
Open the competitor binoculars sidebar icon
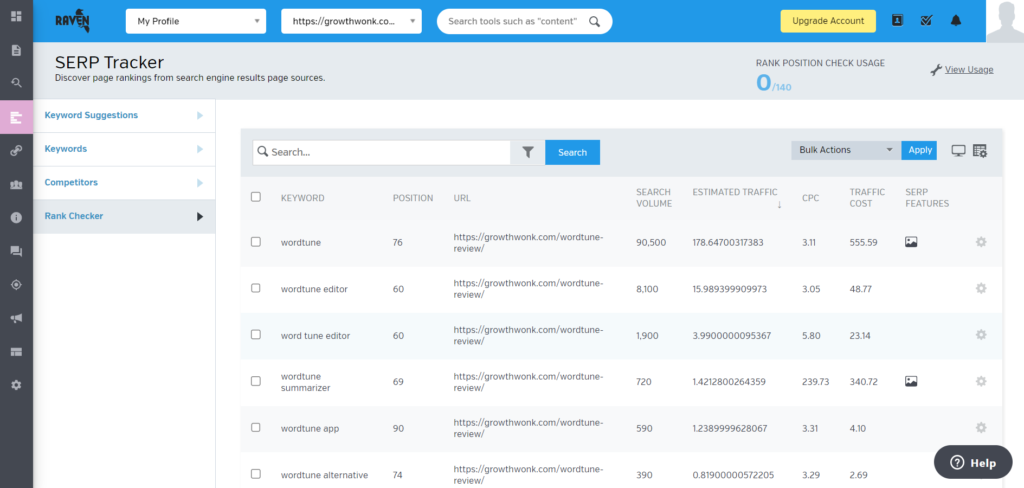click(x=16, y=185)
